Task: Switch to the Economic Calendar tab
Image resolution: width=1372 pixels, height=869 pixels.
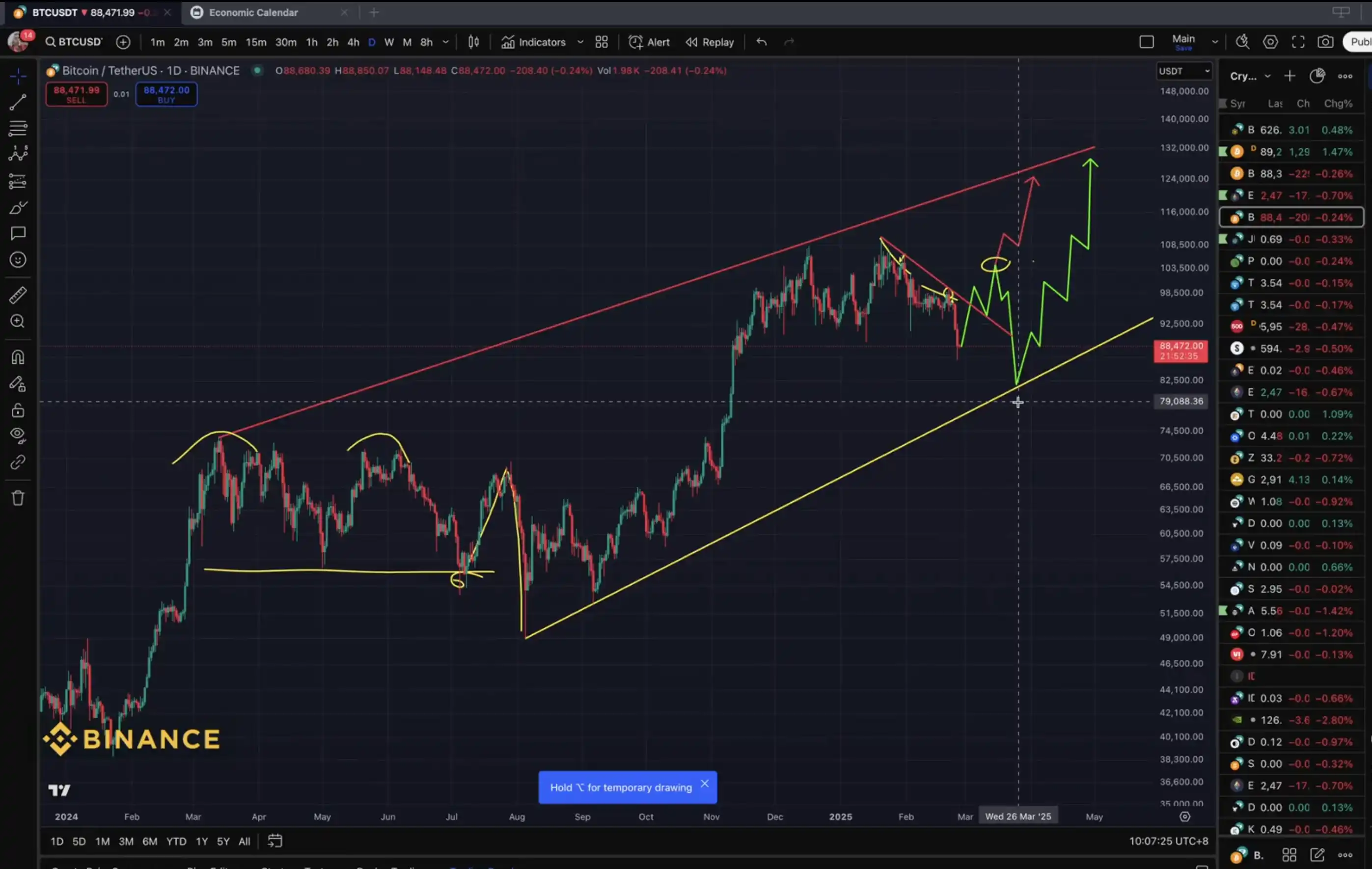Action: pyautogui.click(x=253, y=13)
